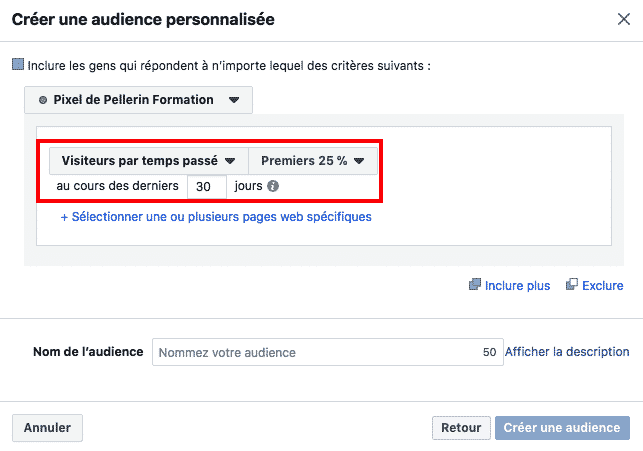The image size is (643, 451).
Task: Click the Créer une audience button
Action: [562, 428]
